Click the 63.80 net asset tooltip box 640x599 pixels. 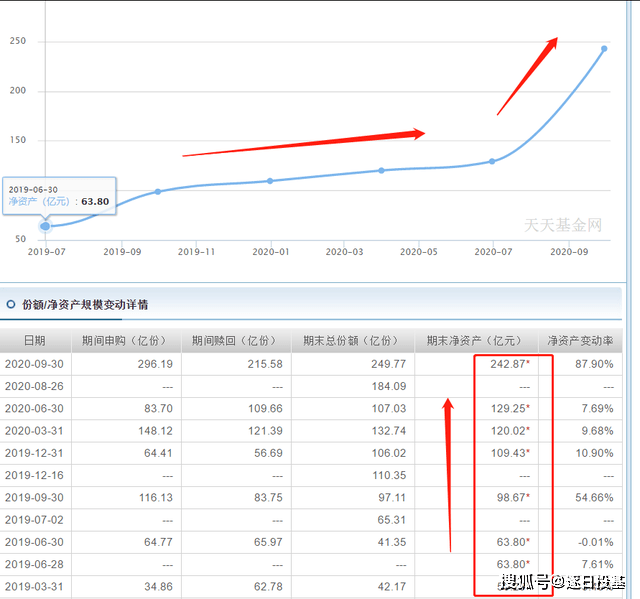click(59, 195)
